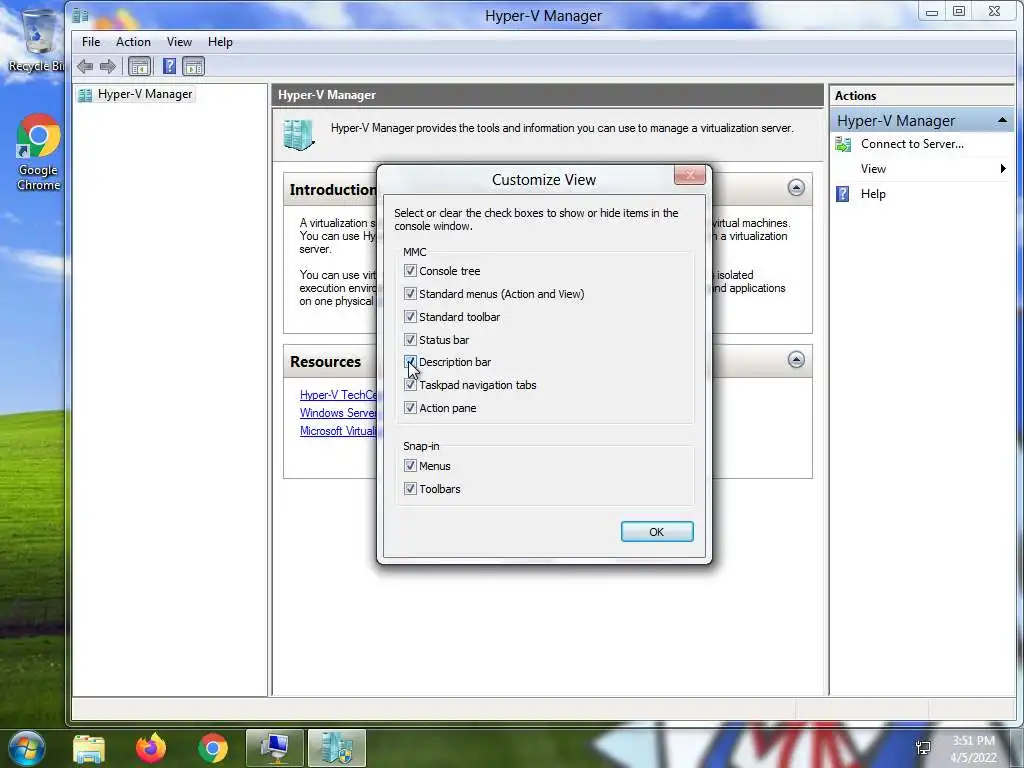Launch Chrome from the taskbar
The width and height of the screenshot is (1024, 768).
point(213,748)
